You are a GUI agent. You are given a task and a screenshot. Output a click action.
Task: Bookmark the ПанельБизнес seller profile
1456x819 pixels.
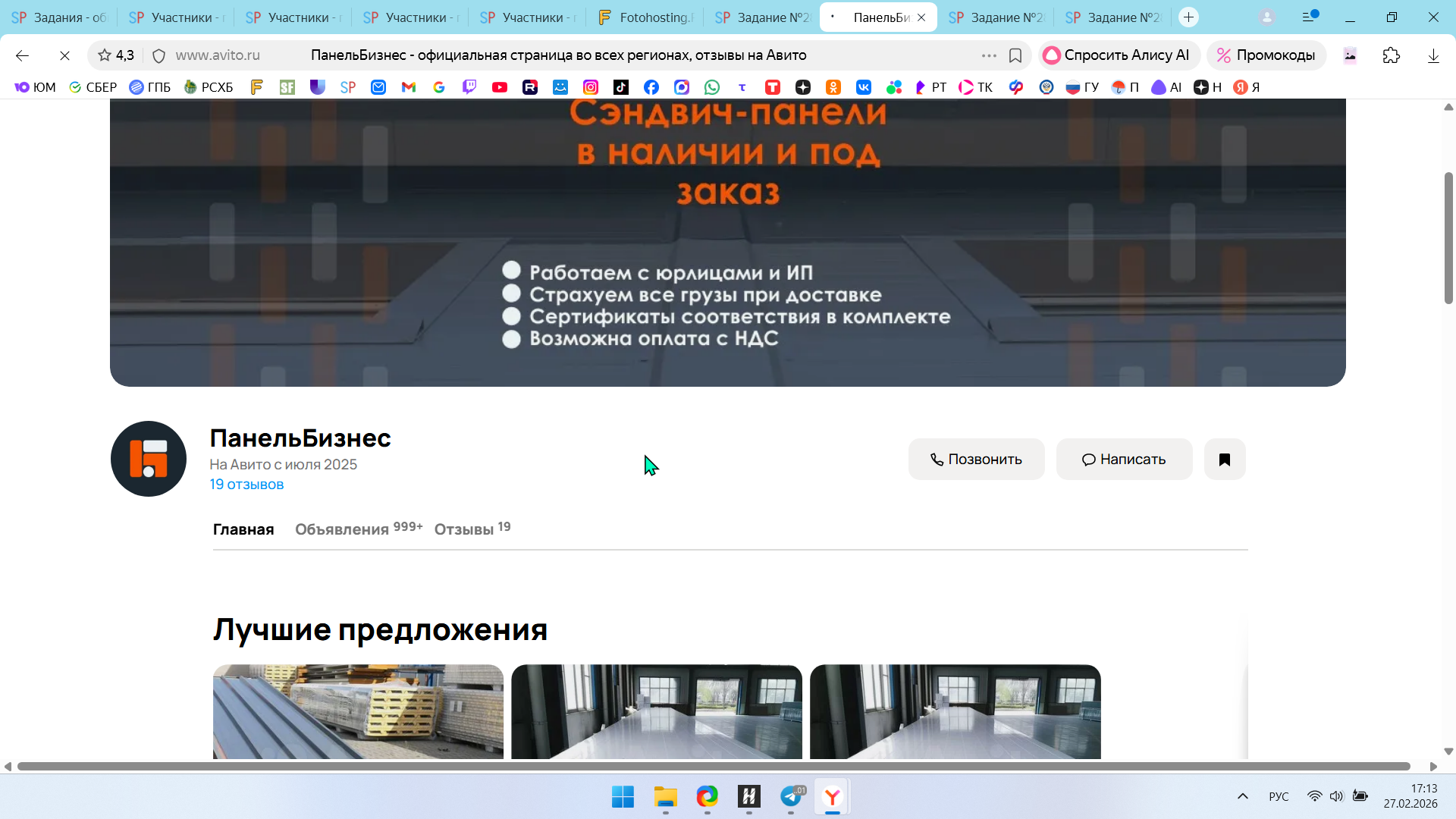[x=1224, y=459]
